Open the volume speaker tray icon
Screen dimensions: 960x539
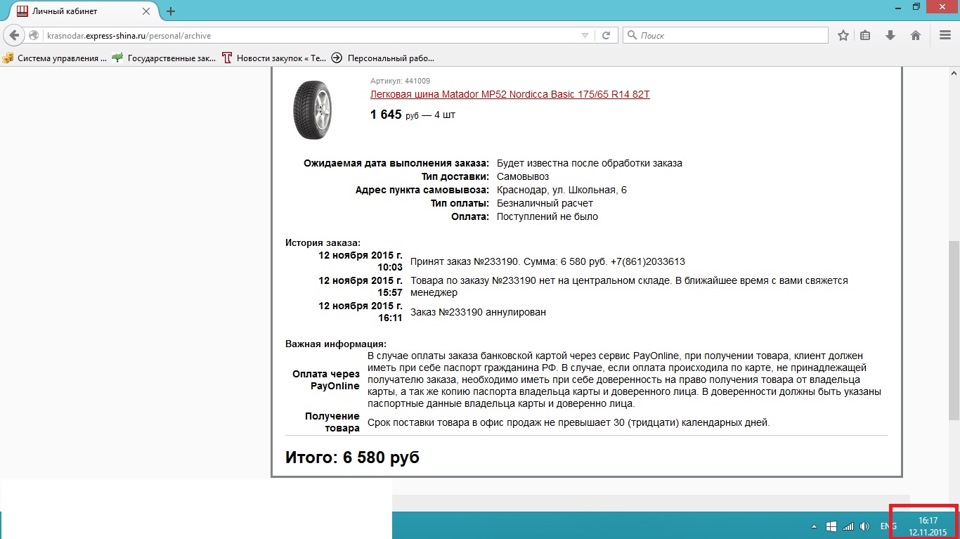[864, 526]
